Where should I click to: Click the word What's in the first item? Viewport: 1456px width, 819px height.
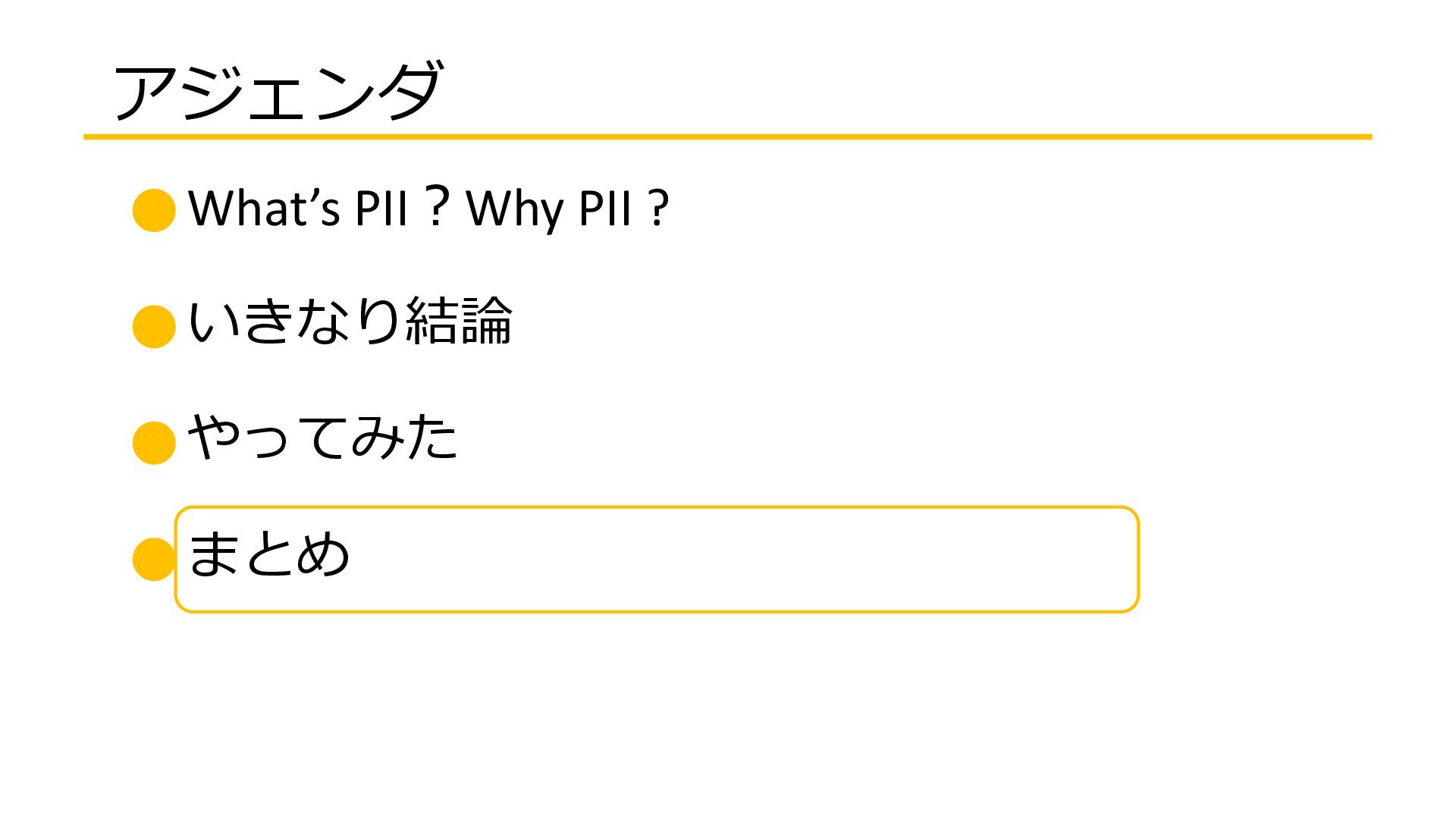(x=264, y=207)
